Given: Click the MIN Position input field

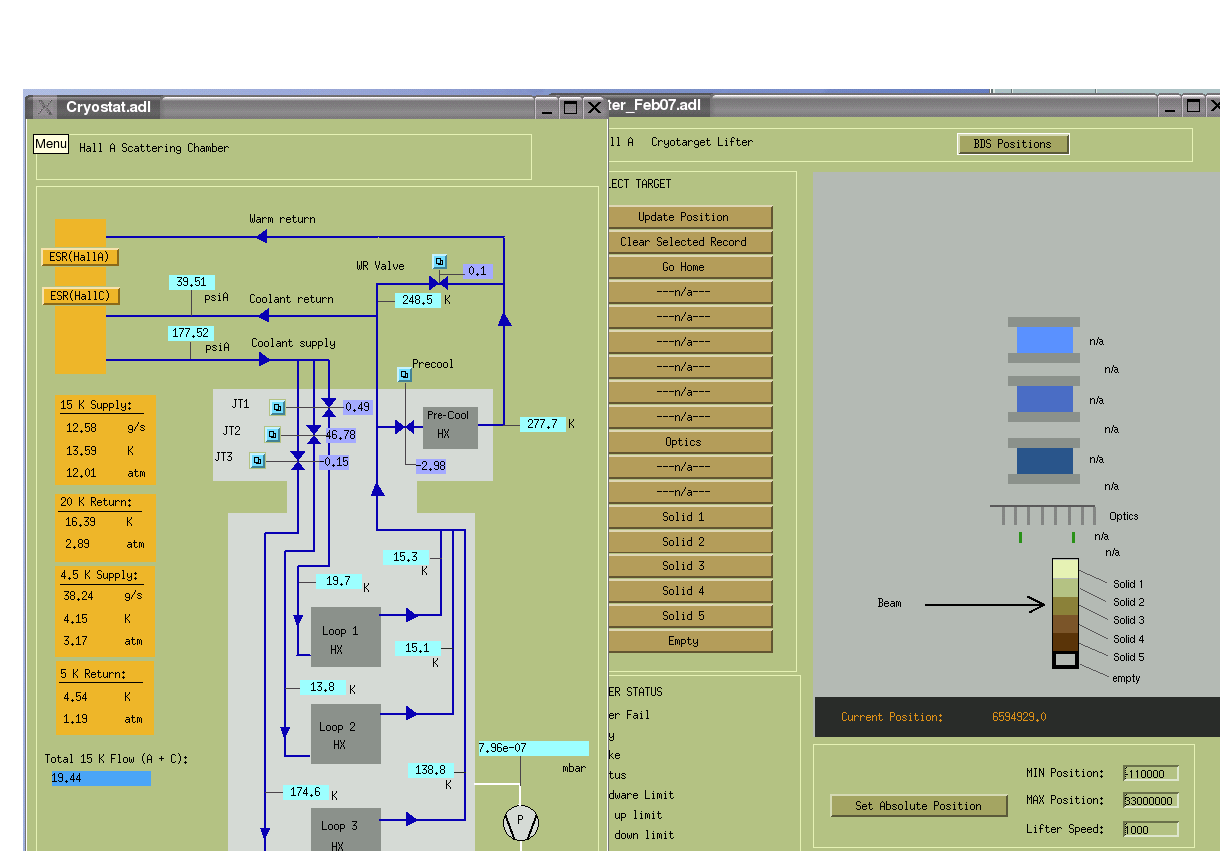Looking at the screenshot, I should (x=1150, y=773).
